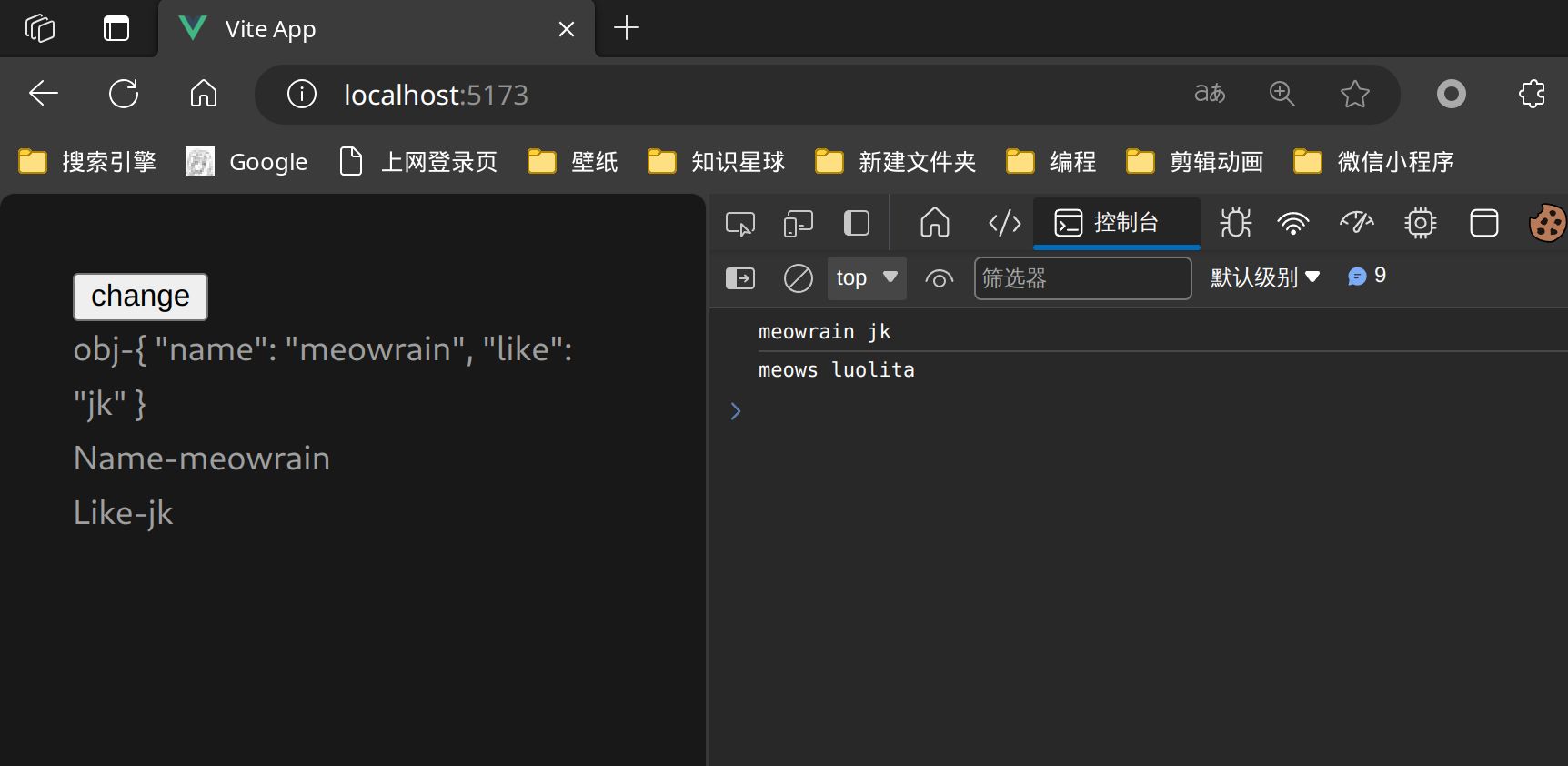Image resolution: width=1568 pixels, height=766 pixels.
Task: Open the DevTools Welcome home tab
Action: click(x=934, y=223)
